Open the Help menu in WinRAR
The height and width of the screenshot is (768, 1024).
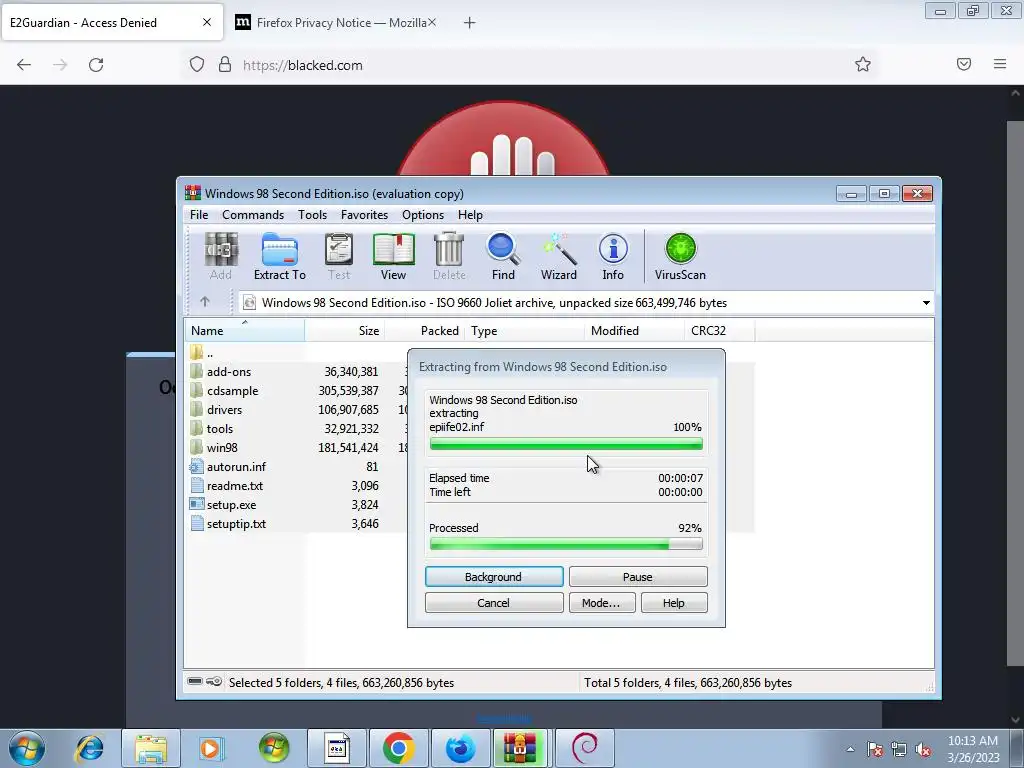470,215
